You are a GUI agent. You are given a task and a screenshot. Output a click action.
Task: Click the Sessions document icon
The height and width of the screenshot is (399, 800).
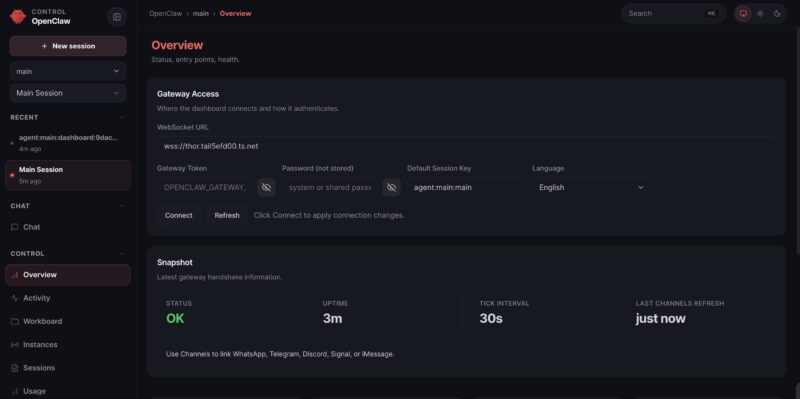point(15,368)
